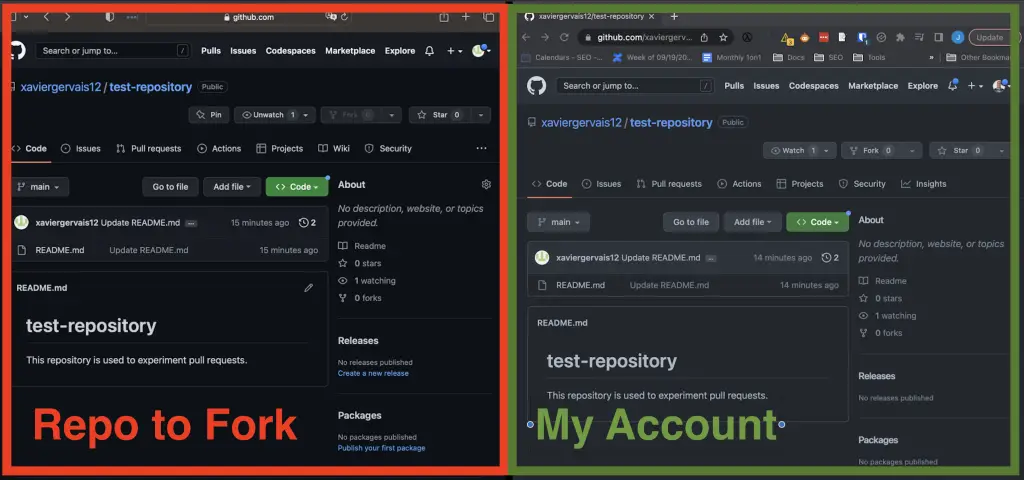Screen dimensions: 1024x480
Task: Expand Star list dropdown in left window
Action: pyautogui.click(x=481, y=115)
